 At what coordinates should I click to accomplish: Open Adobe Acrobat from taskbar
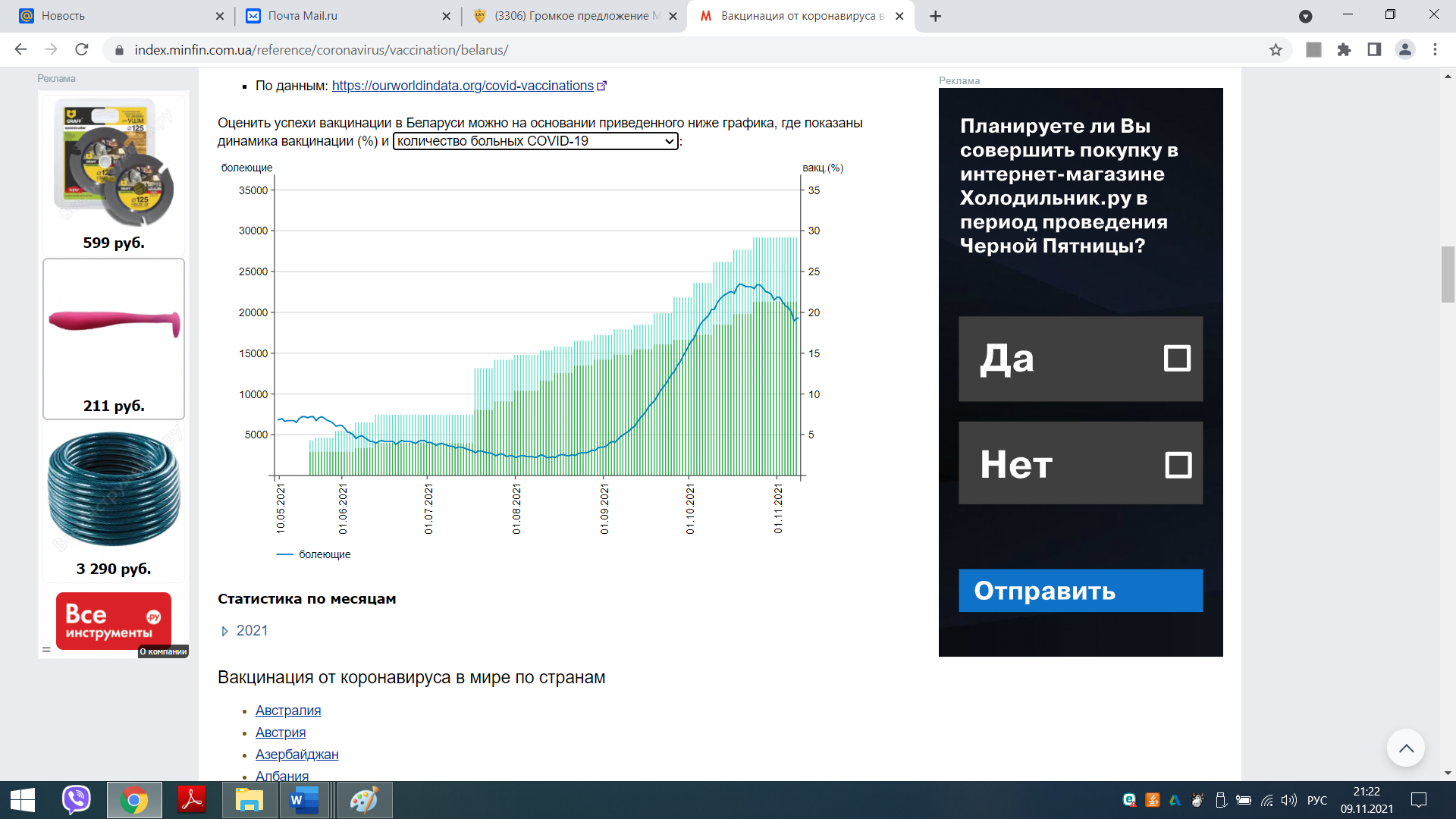pyautogui.click(x=192, y=800)
